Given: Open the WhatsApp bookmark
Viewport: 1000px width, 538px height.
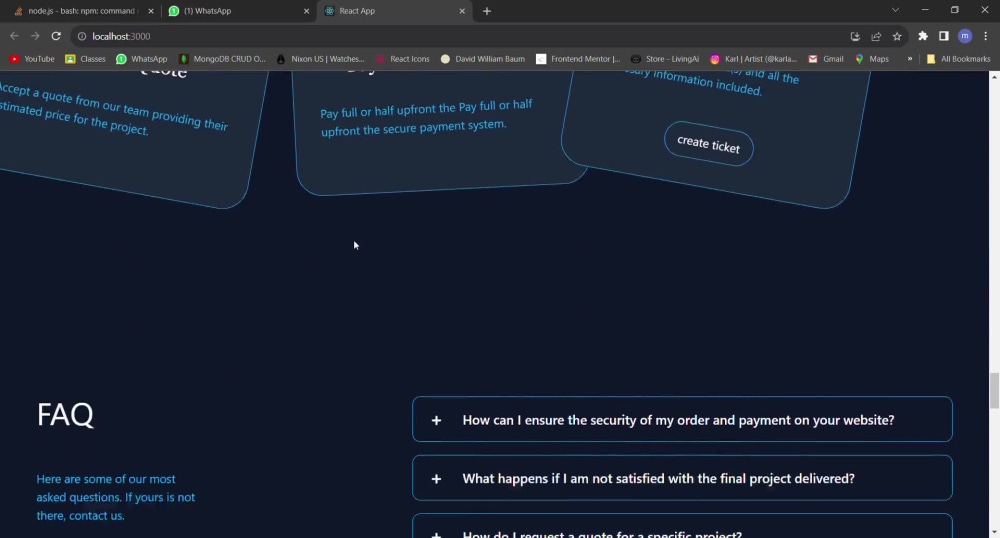Looking at the screenshot, I should point(142,59).
